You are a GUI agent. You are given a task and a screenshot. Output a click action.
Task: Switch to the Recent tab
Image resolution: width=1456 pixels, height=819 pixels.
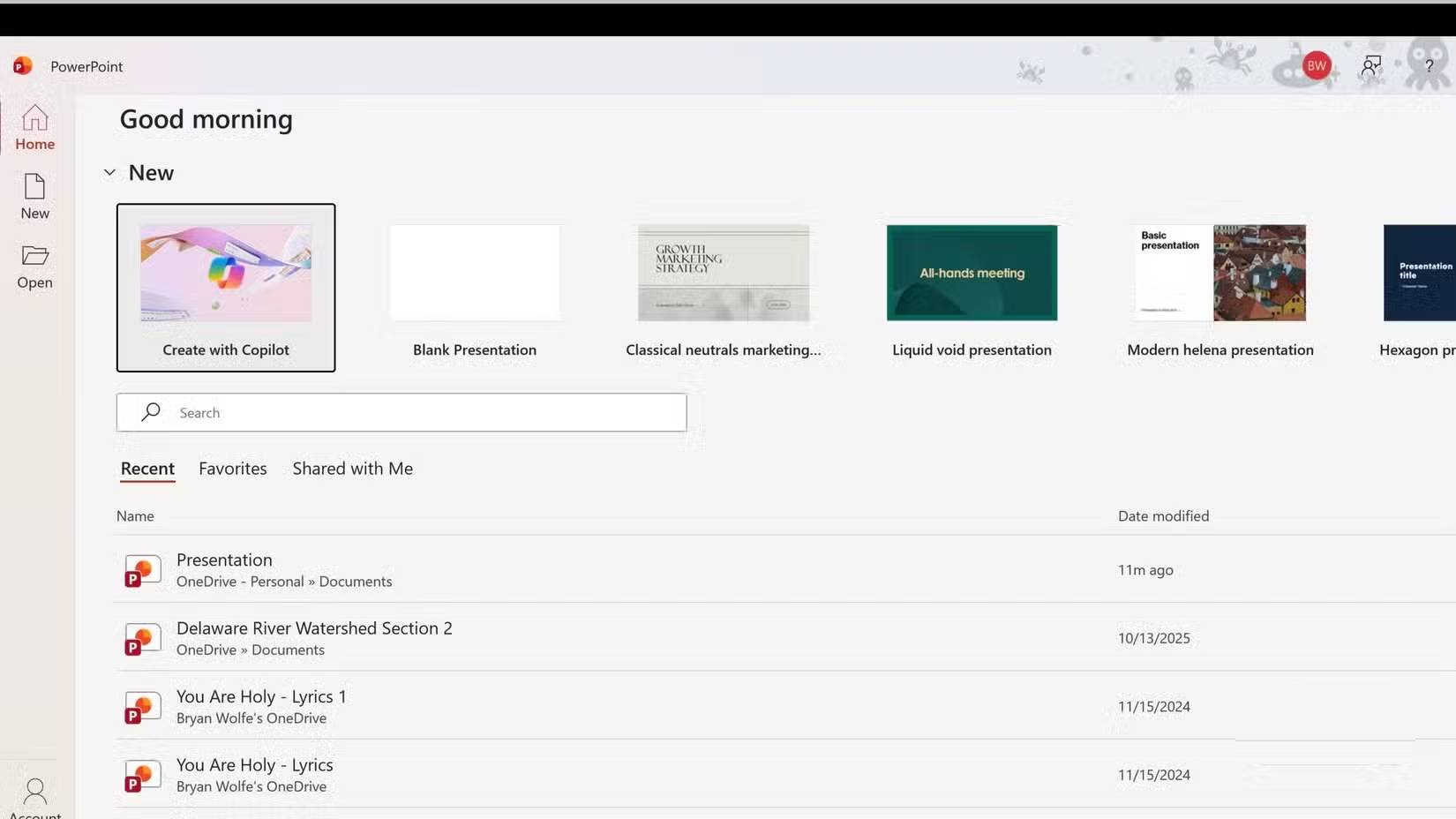(x=147, y=469)
